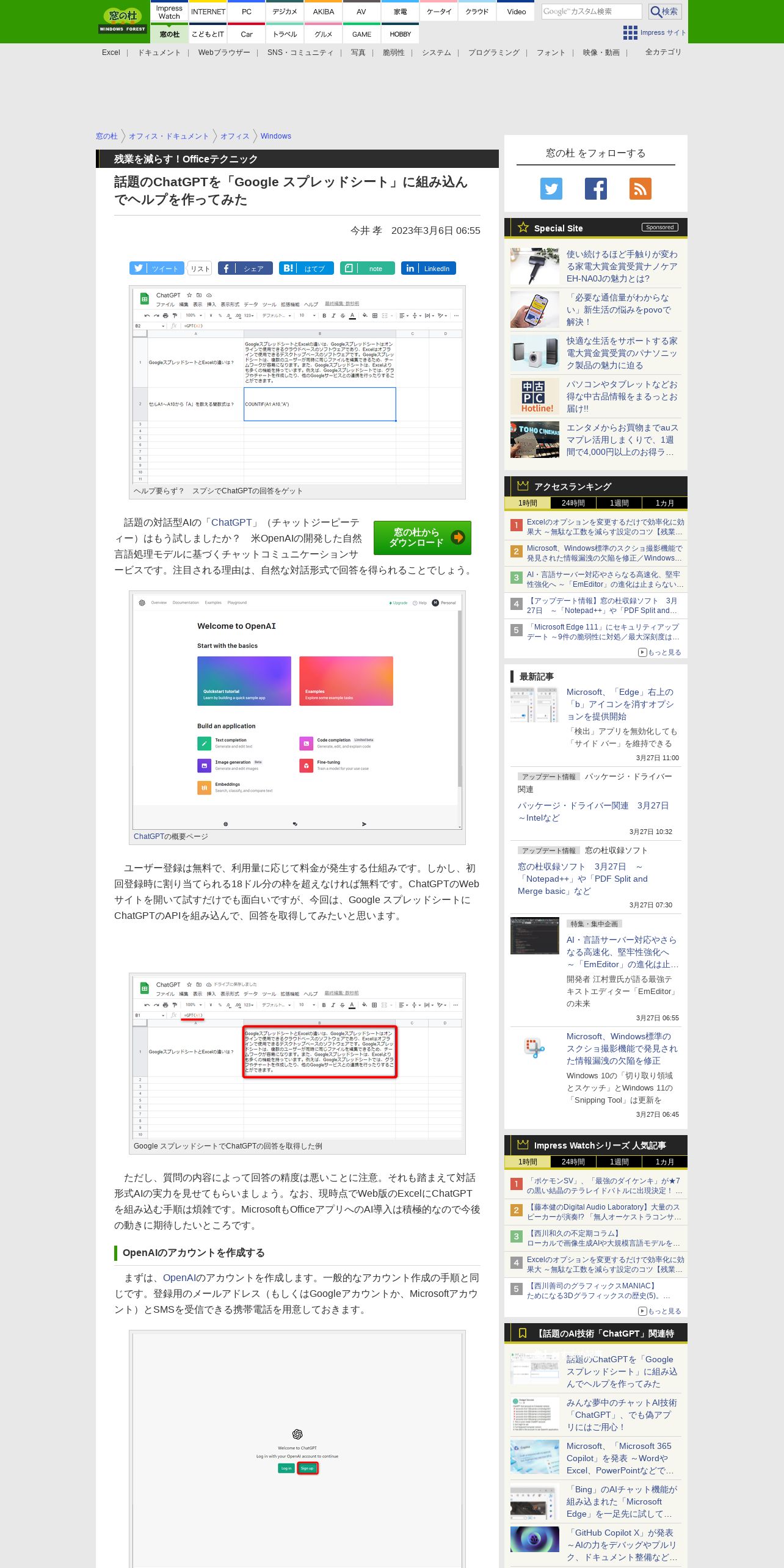Click the Special Site star icon
This screenshot has height=1568, width=784.
click(523, 228)
